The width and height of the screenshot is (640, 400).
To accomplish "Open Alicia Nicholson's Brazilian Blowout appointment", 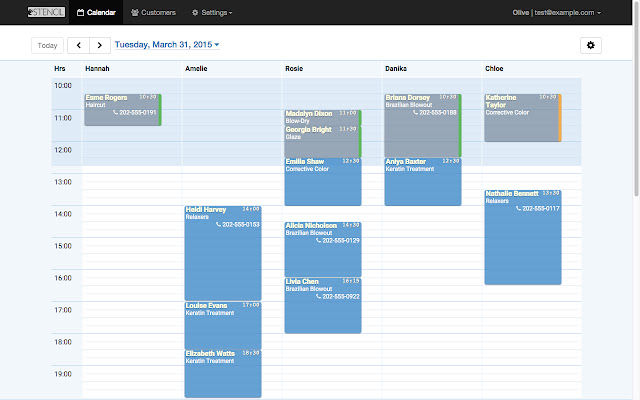I will tap(322, 249).
